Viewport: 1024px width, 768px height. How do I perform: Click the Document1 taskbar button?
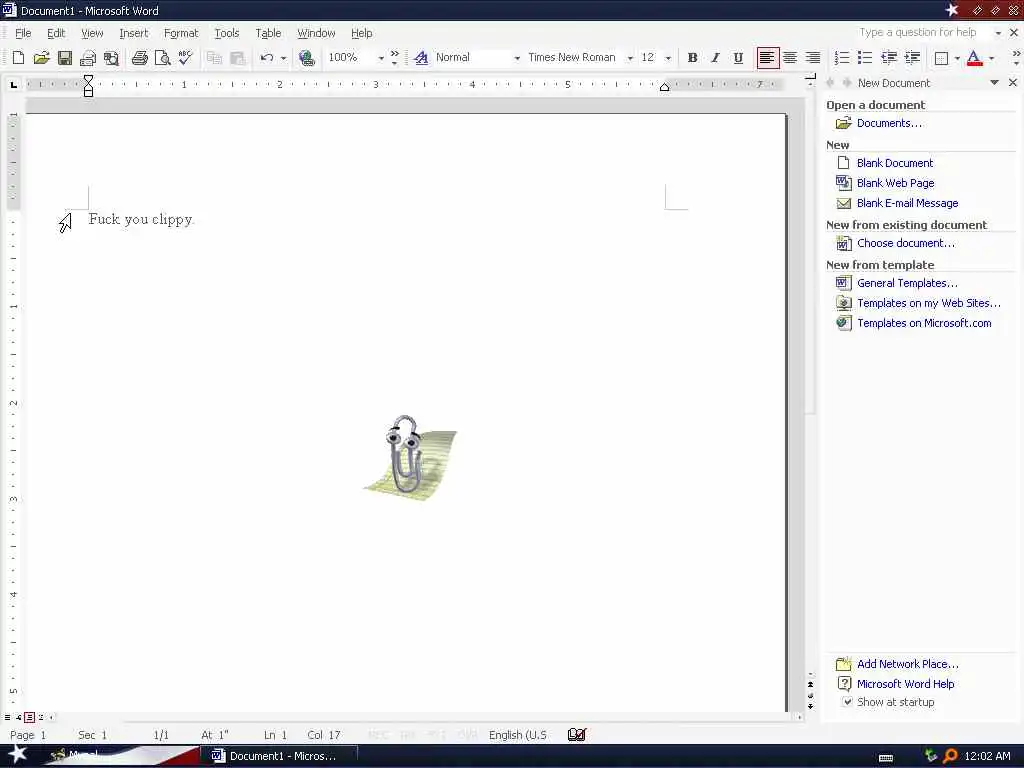coord(279,756)
